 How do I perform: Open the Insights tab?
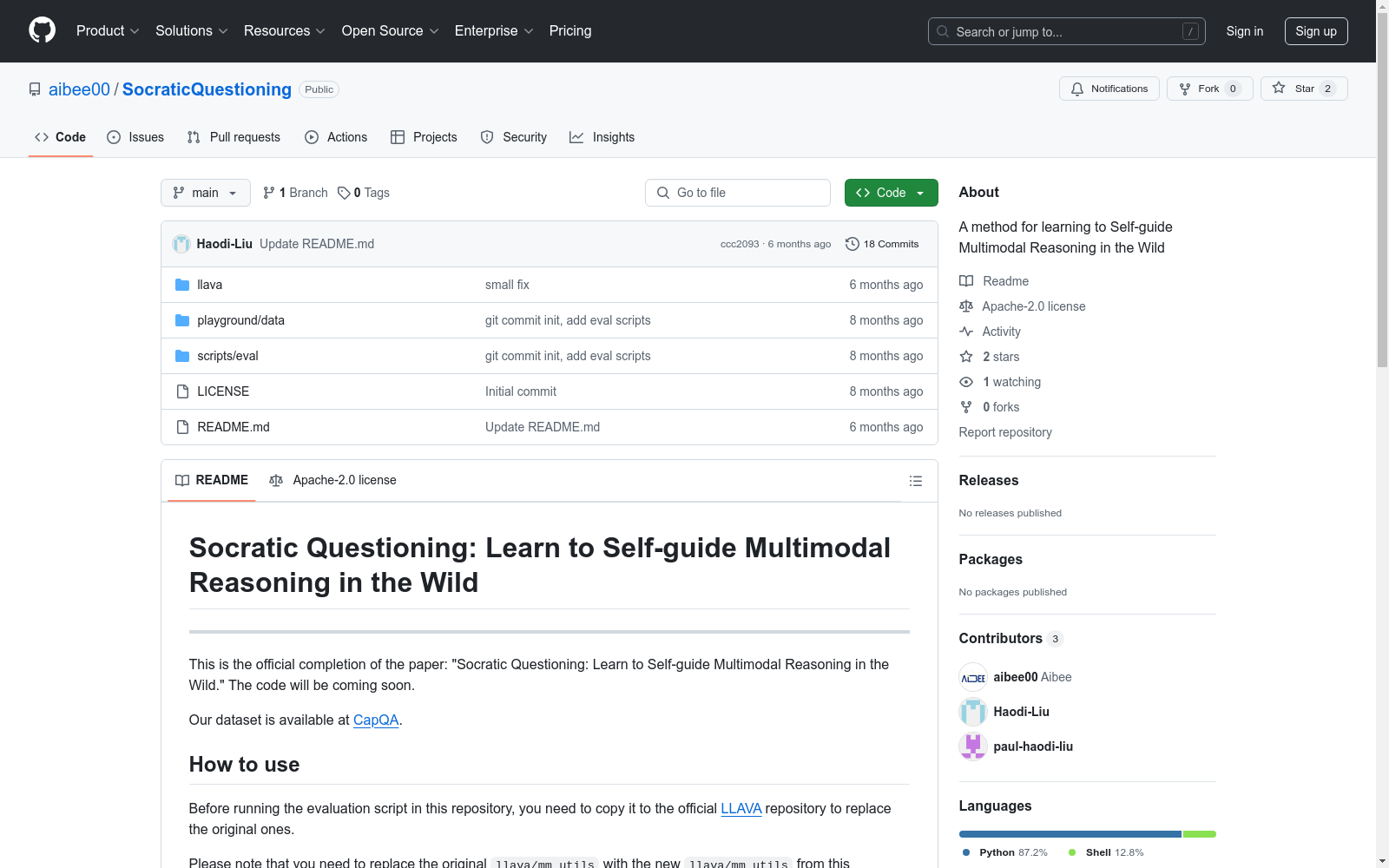click(602, 137)
